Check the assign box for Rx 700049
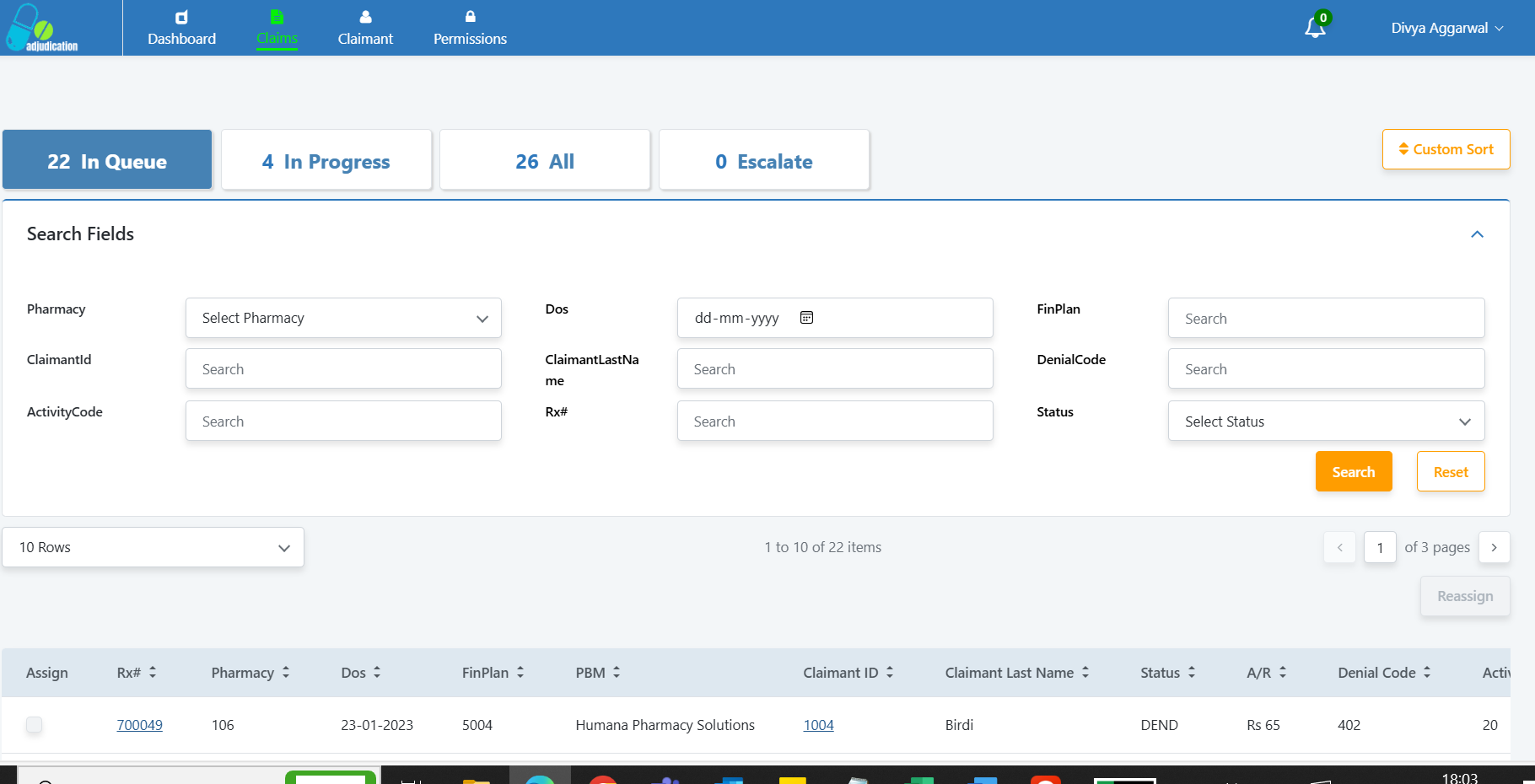The height and width of the screenshot is (784, 1535). 35,725
